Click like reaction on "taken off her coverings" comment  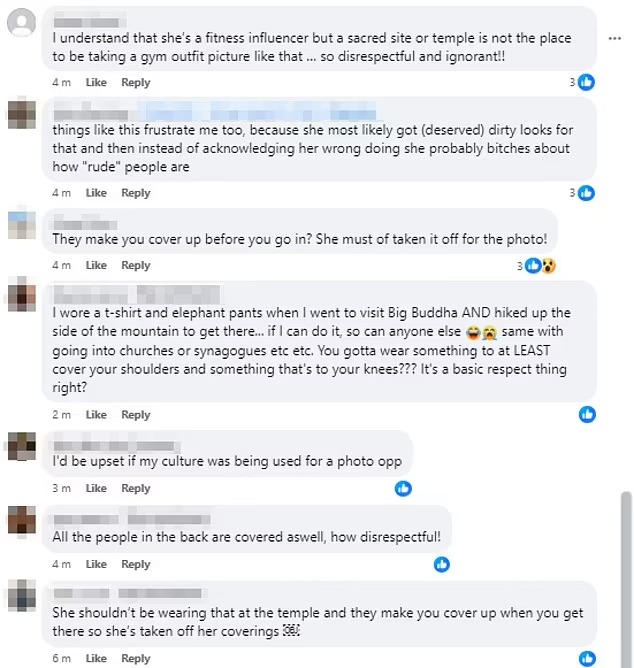pyautogui.click(x=587, y=658)
